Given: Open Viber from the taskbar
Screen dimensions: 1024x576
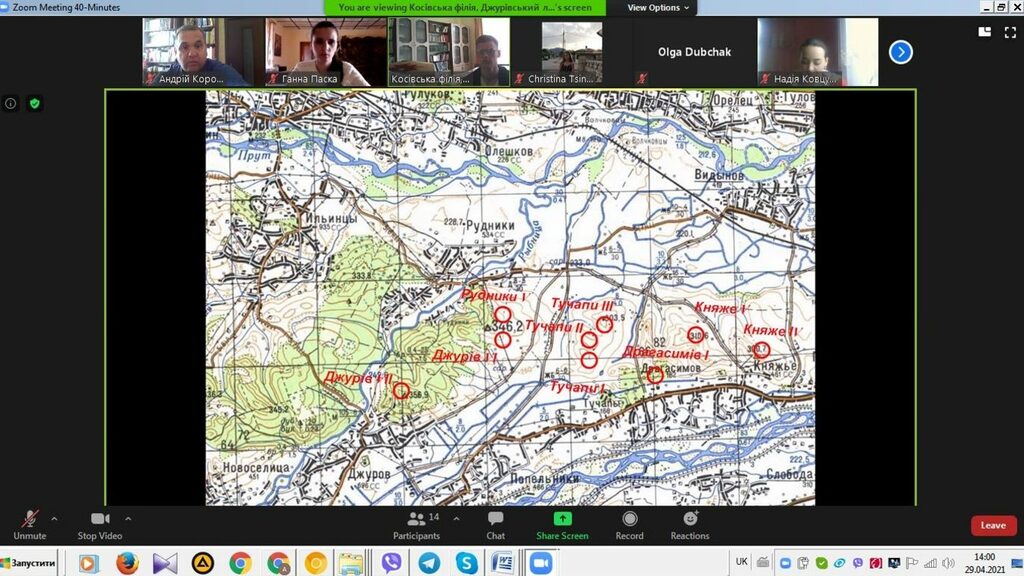Looking at the screenshot, I should point(392,563).
